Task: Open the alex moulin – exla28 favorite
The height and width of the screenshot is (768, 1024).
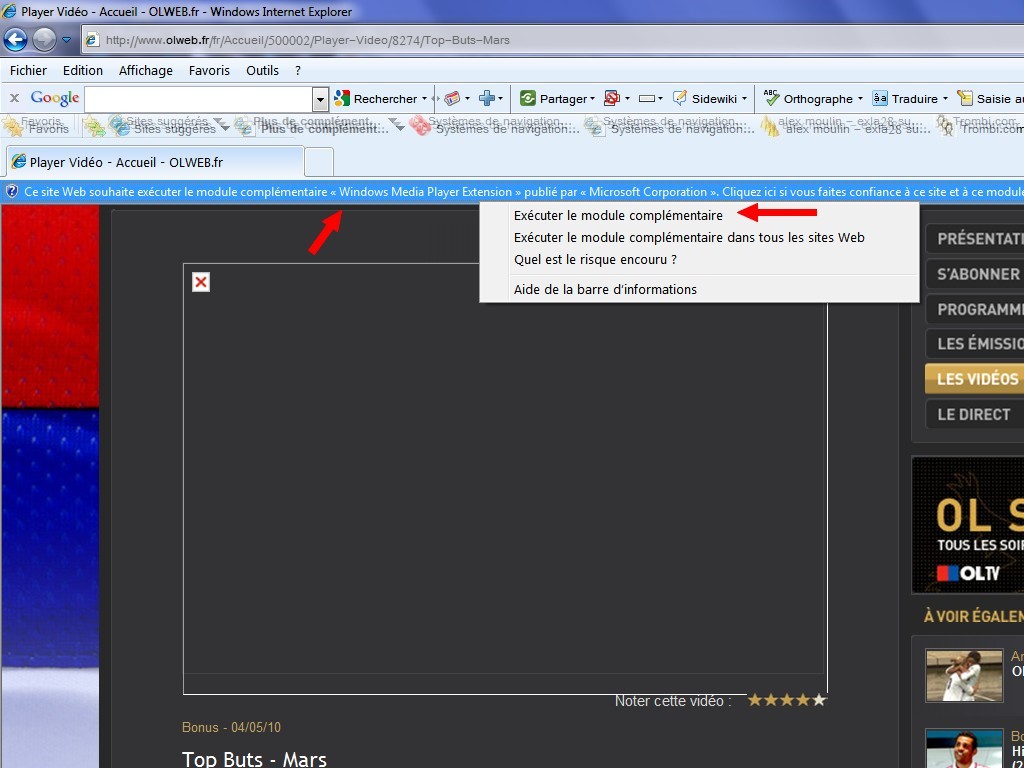Action: (x=846, y=126)
